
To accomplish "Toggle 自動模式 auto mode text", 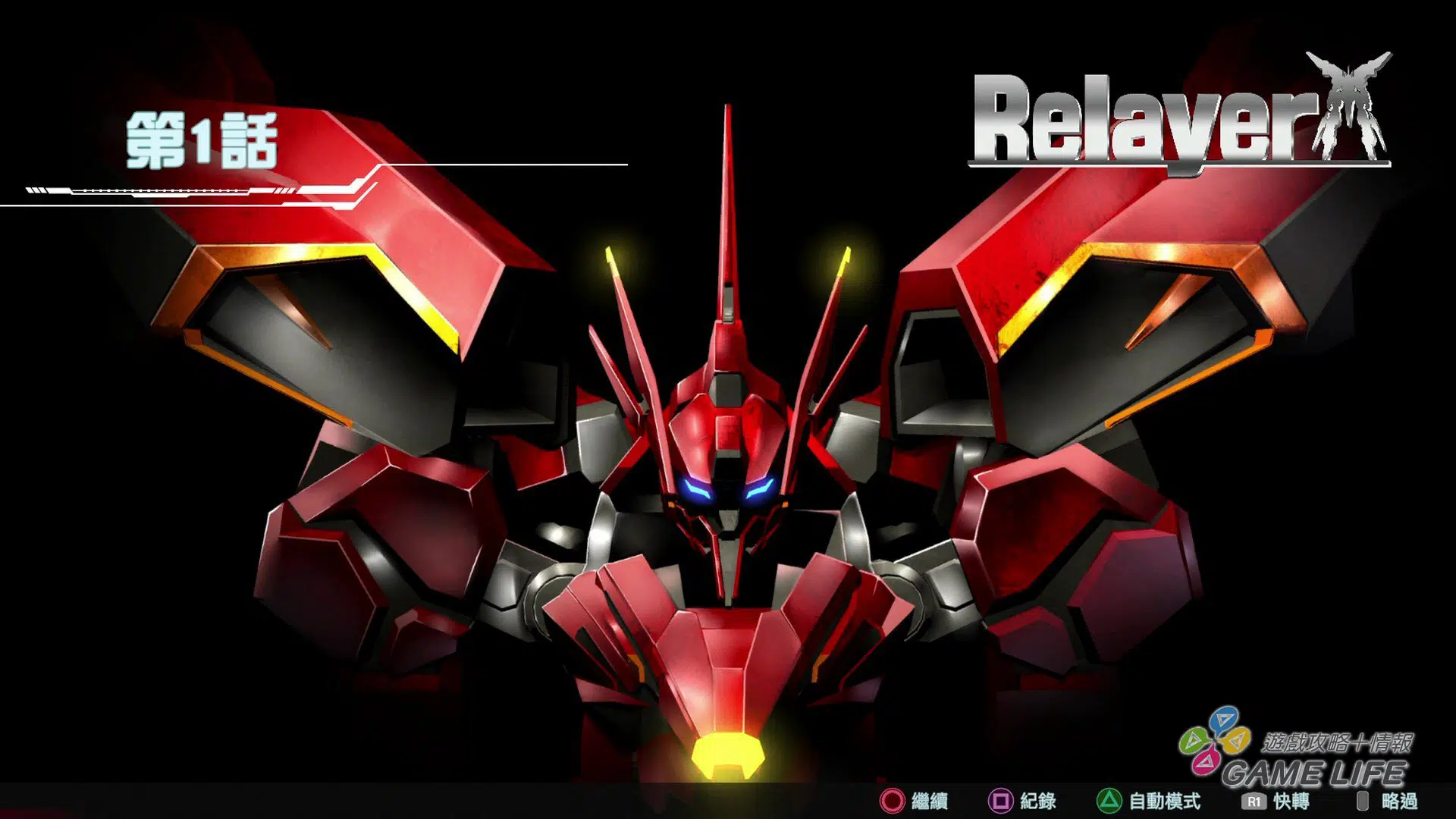I will pyautogui.click(x=1165, y=802).
